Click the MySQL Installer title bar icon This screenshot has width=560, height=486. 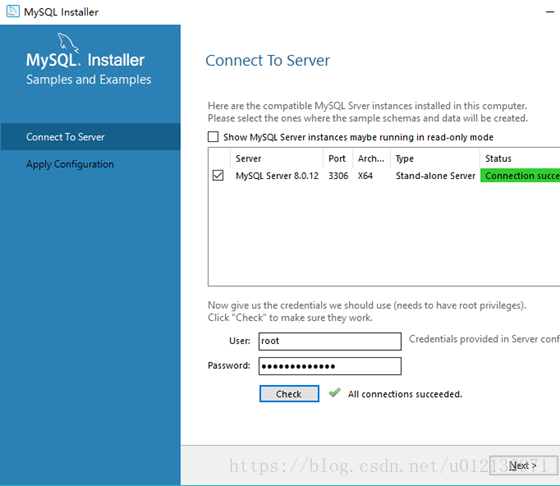(x=13, y=11)
